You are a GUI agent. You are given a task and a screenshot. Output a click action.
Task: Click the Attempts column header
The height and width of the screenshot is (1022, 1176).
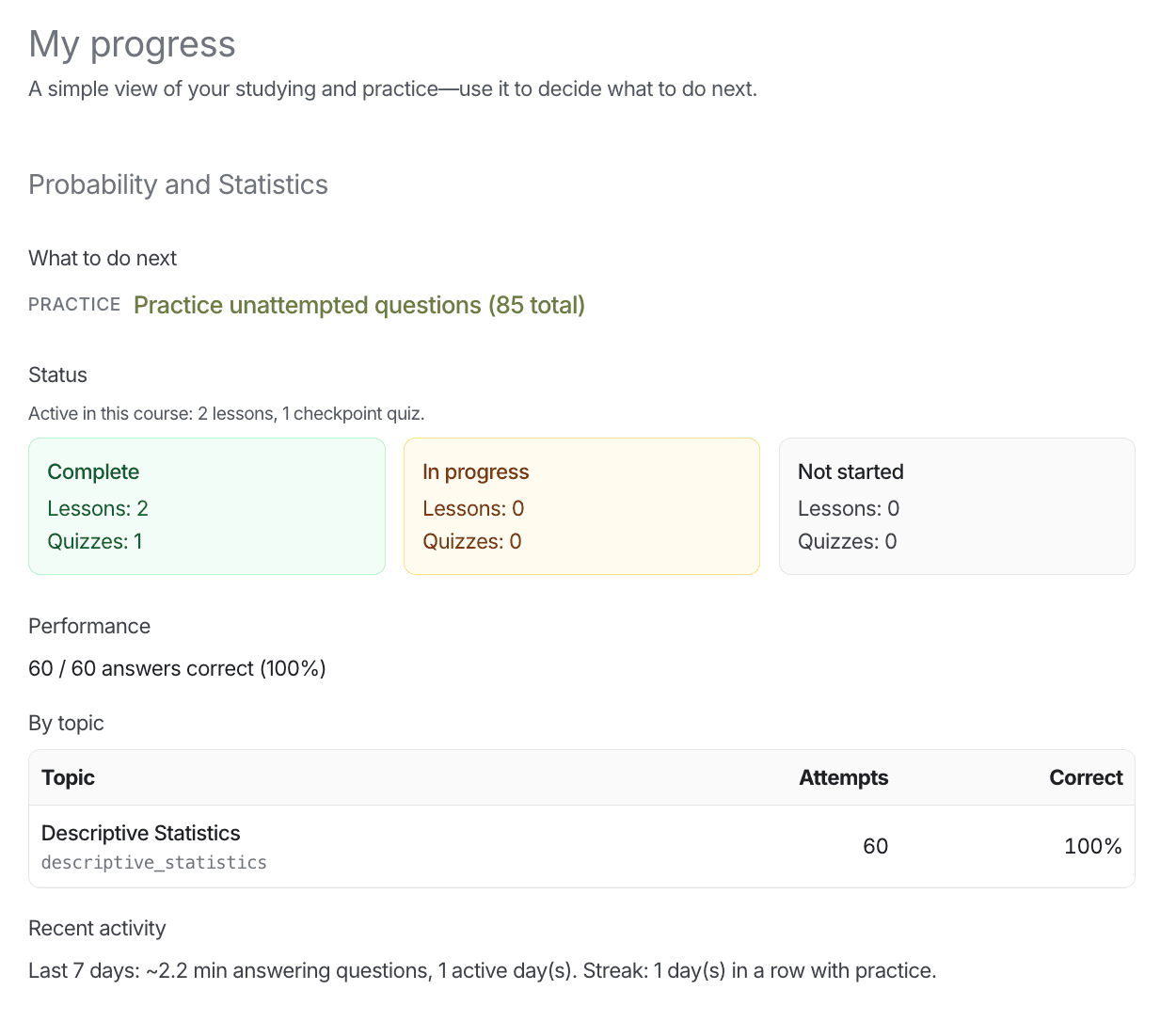point(844,777)
